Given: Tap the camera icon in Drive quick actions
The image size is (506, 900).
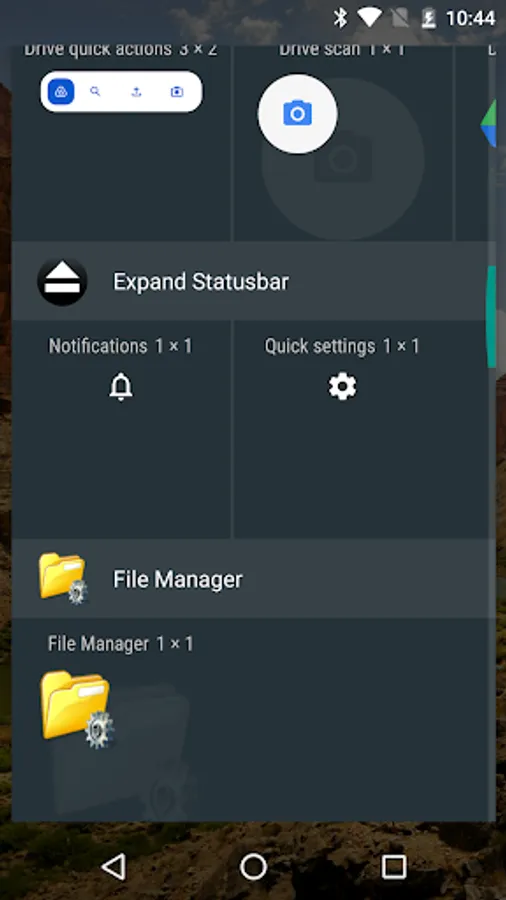Looking at the screenshot, I should pyautogui.click(x=177, y=92).
